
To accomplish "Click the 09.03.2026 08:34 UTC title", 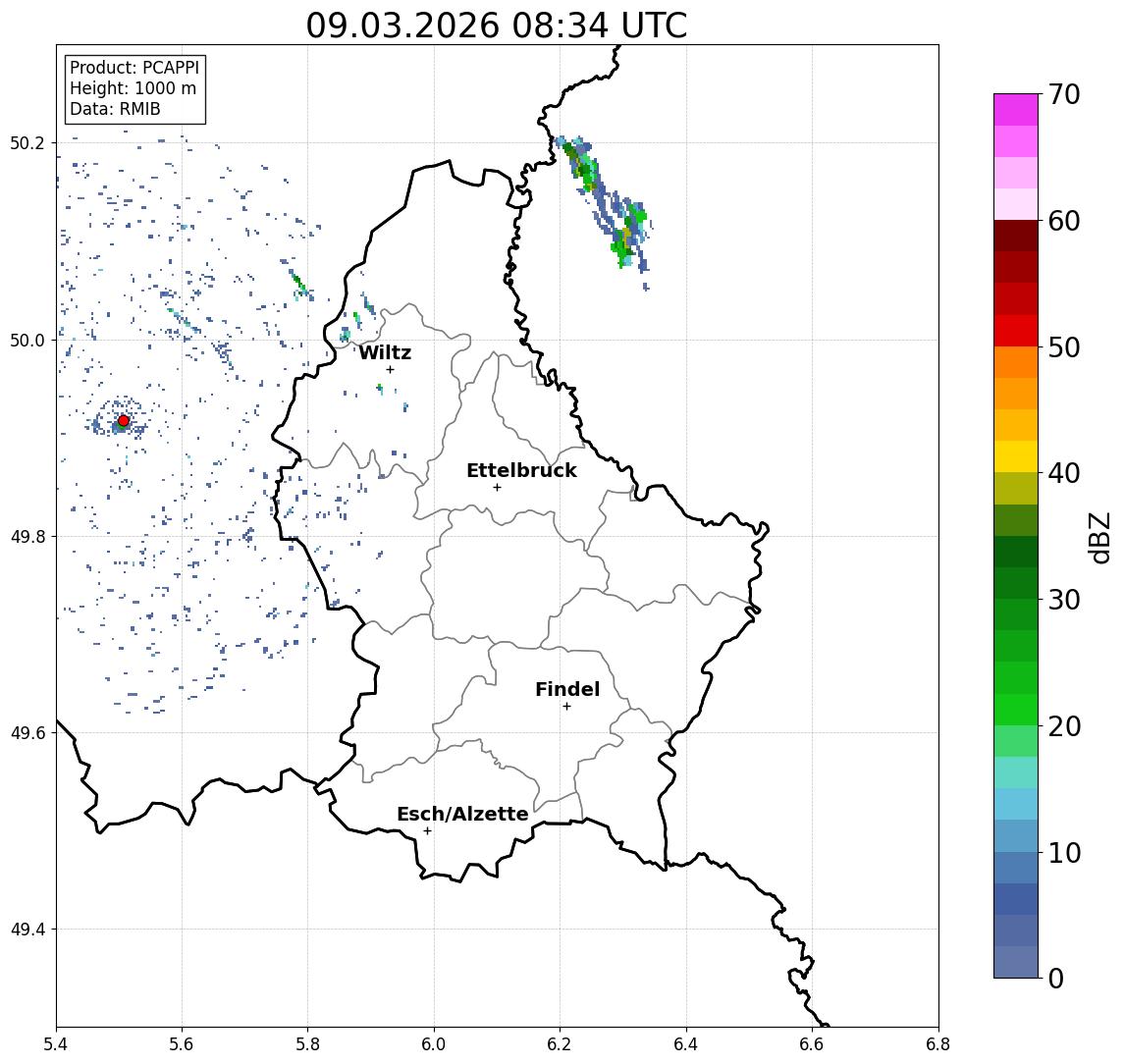I will (497, 26).
